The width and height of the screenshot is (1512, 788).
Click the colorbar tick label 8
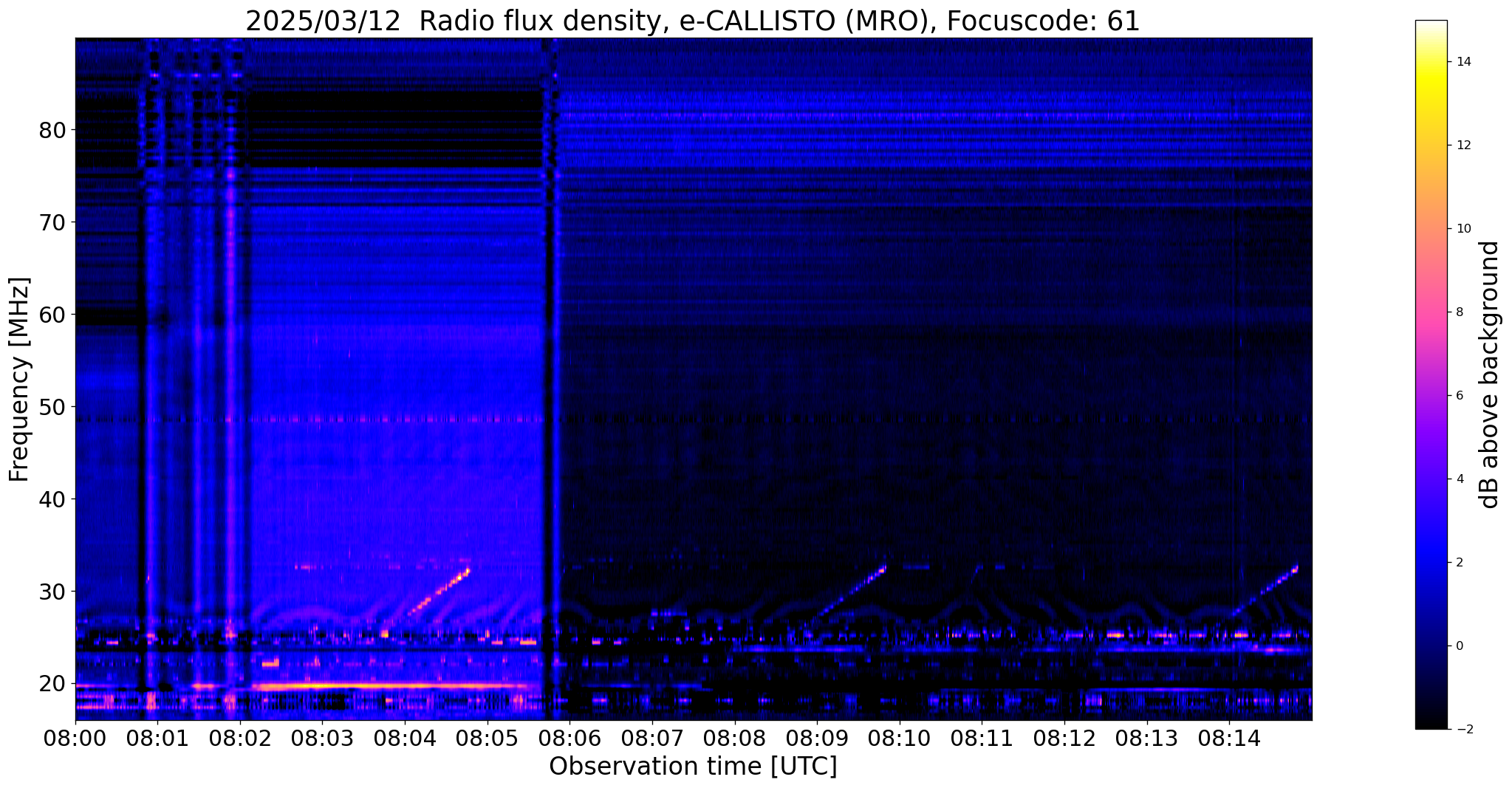pos(1459,312)
